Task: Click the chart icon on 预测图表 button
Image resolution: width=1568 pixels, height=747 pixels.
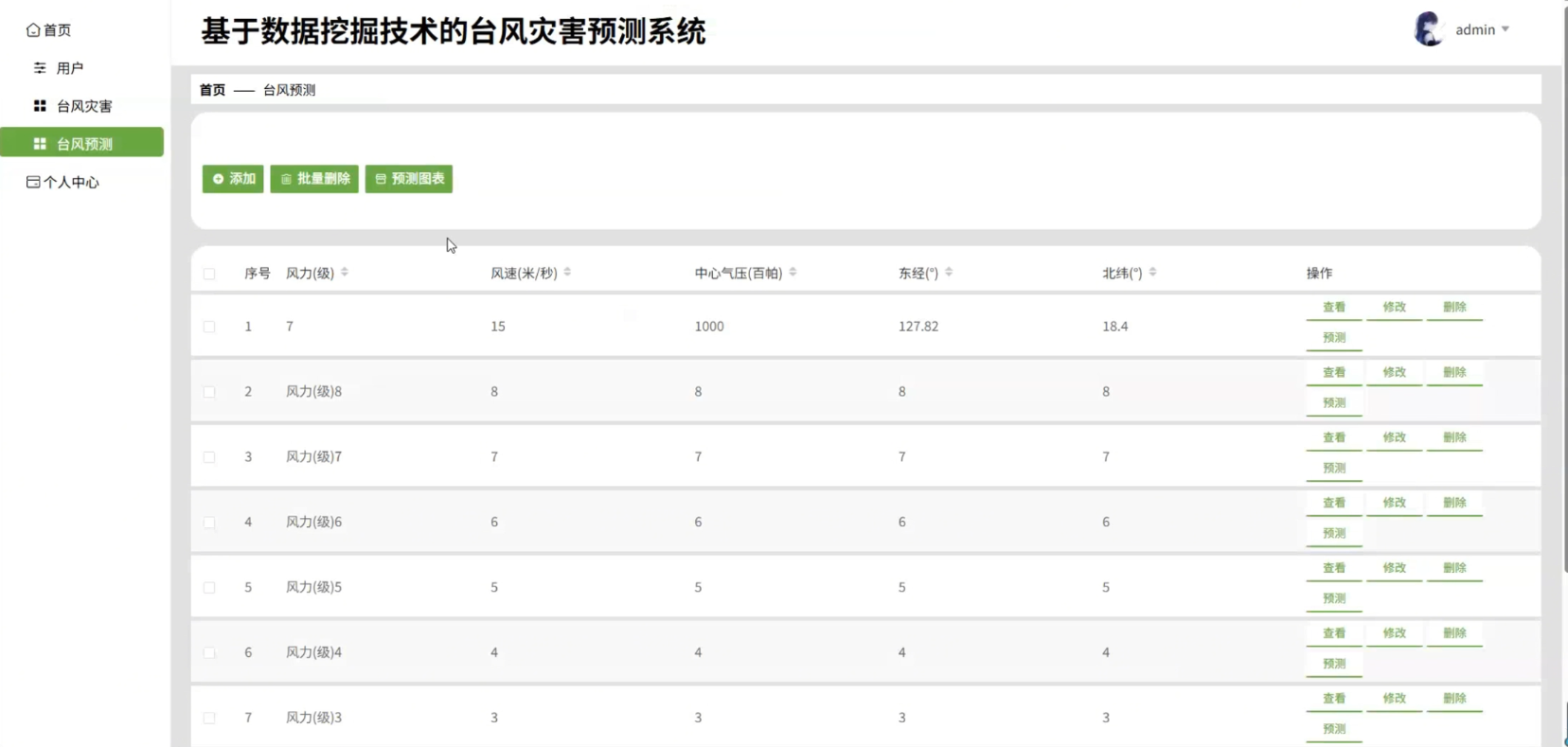Action: coord(381,179)
